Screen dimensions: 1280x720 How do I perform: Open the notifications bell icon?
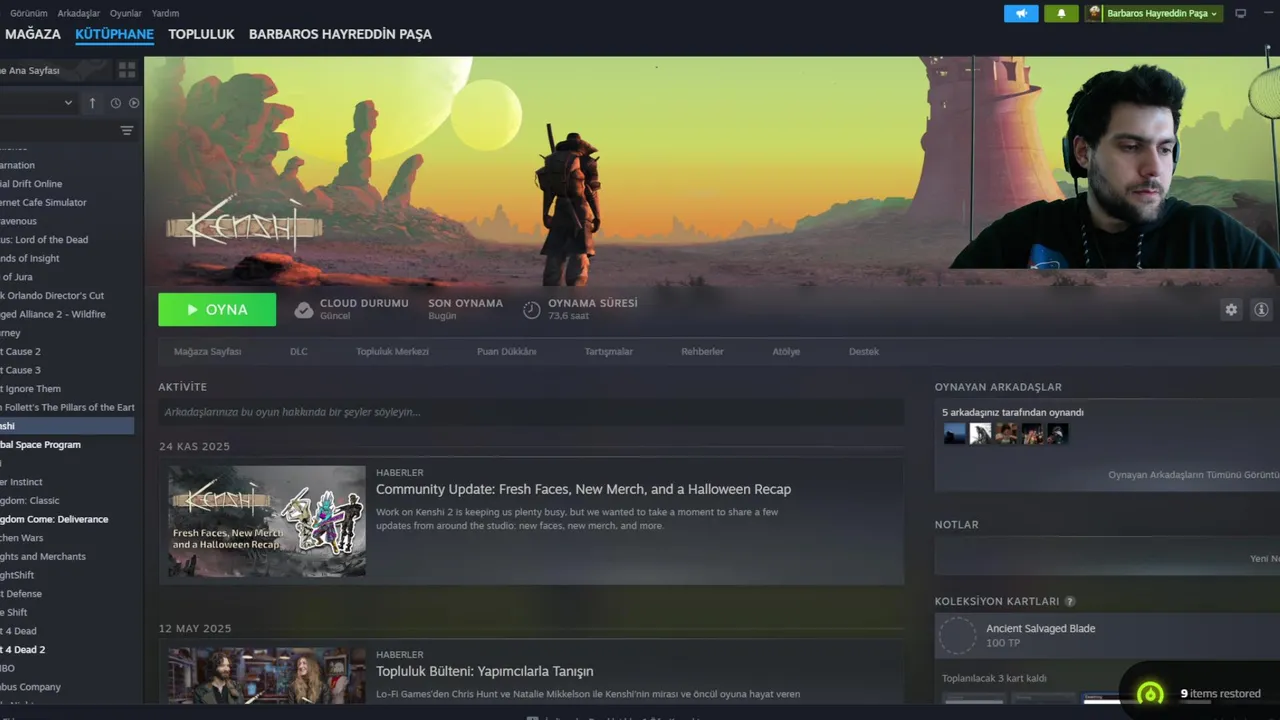1061,13
